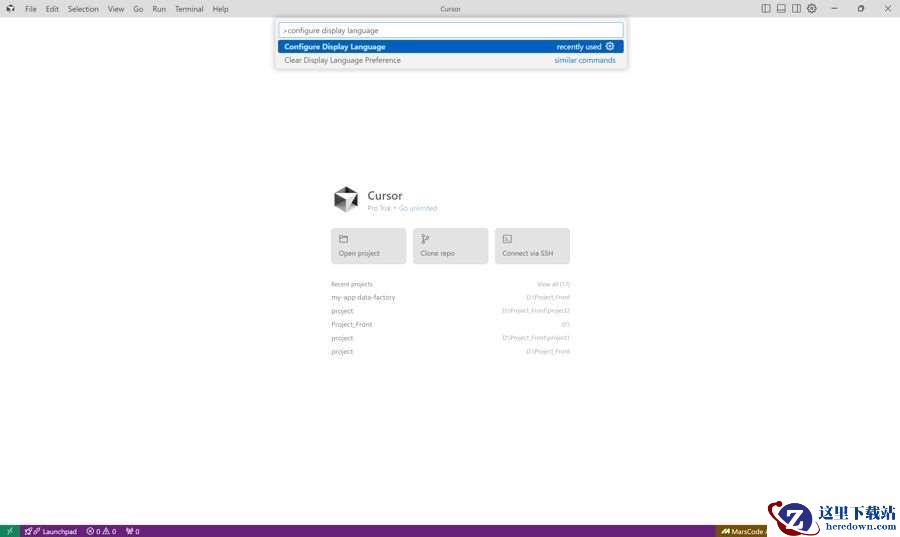Click the Go unlimited link

point(418,208)
